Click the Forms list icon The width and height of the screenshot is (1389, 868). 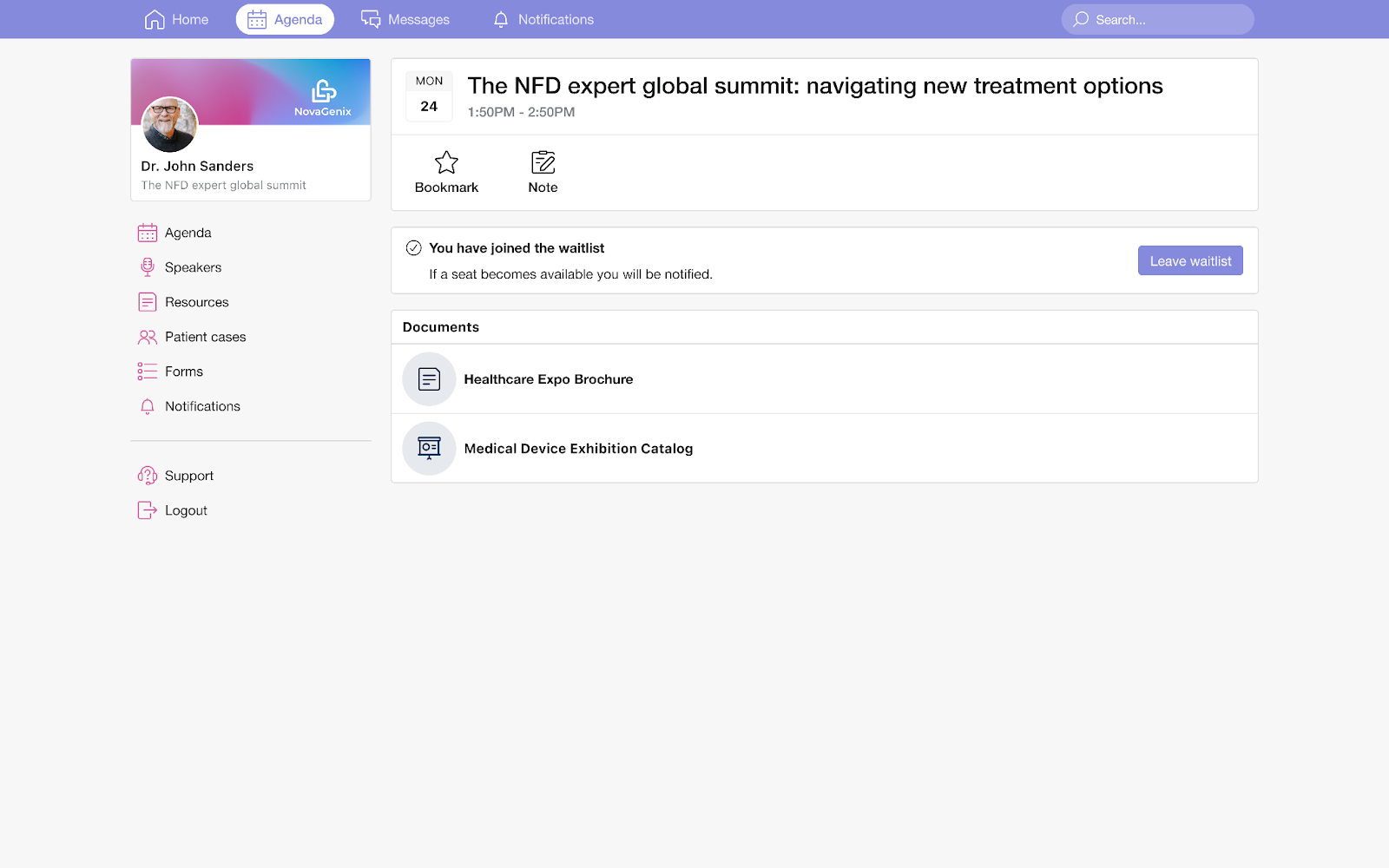(148, 372)
